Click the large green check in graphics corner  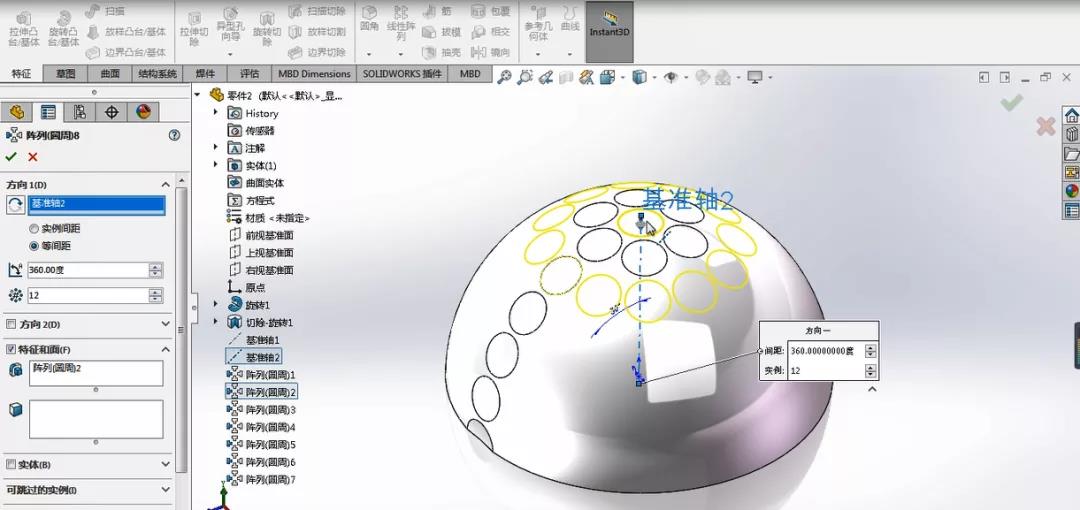pos(1011,103)
